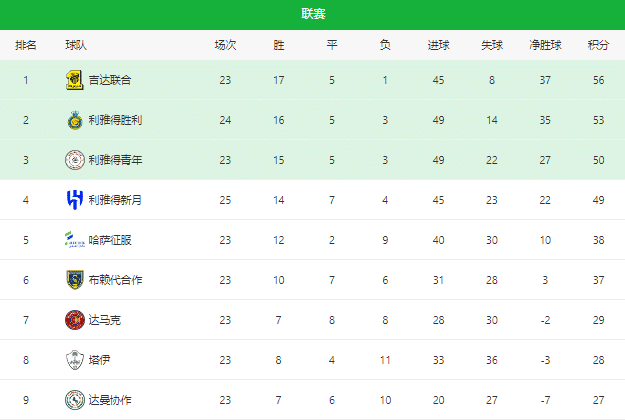Click the 利雅得新月 blue logo icon
Screen dimensions: 625x420
click(74, 200)
